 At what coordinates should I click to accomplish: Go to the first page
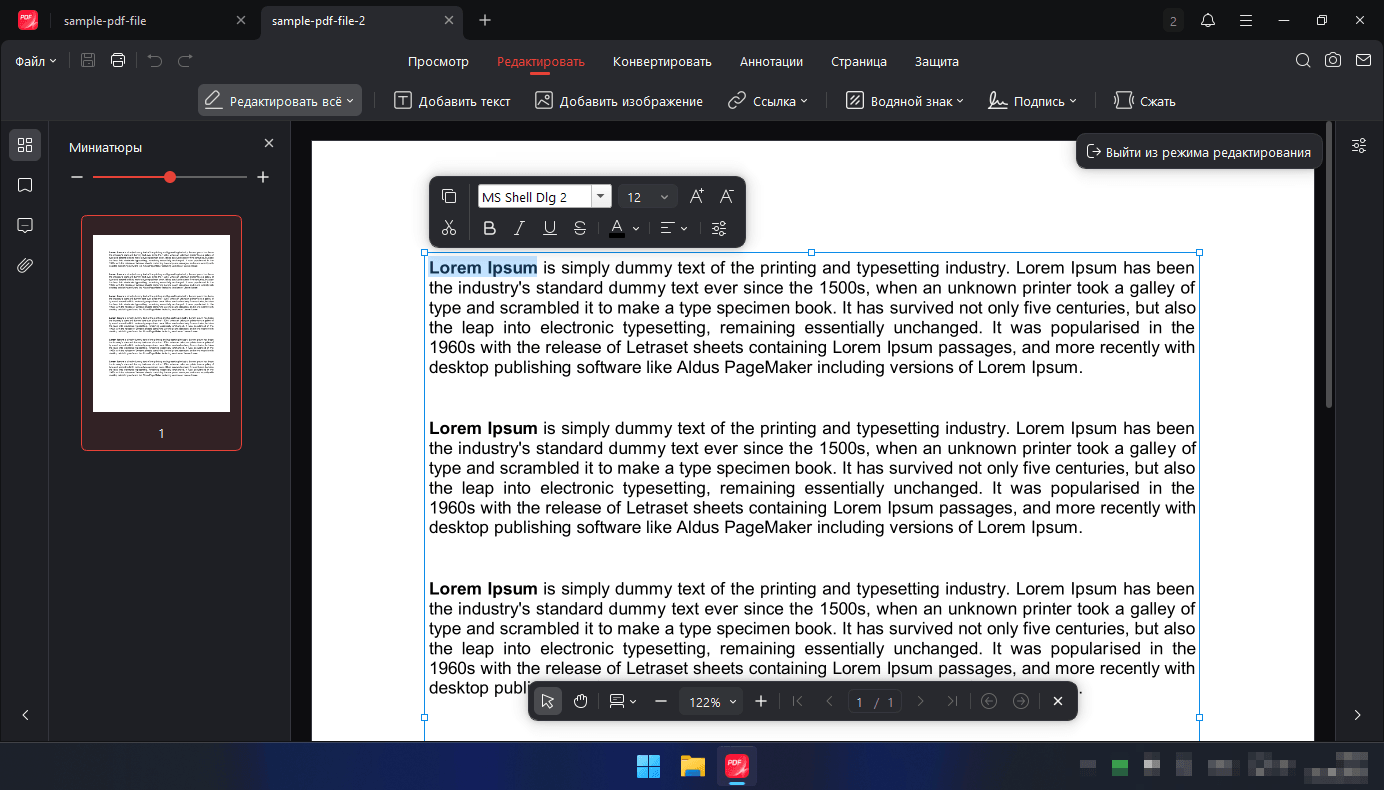click(797, 701)
